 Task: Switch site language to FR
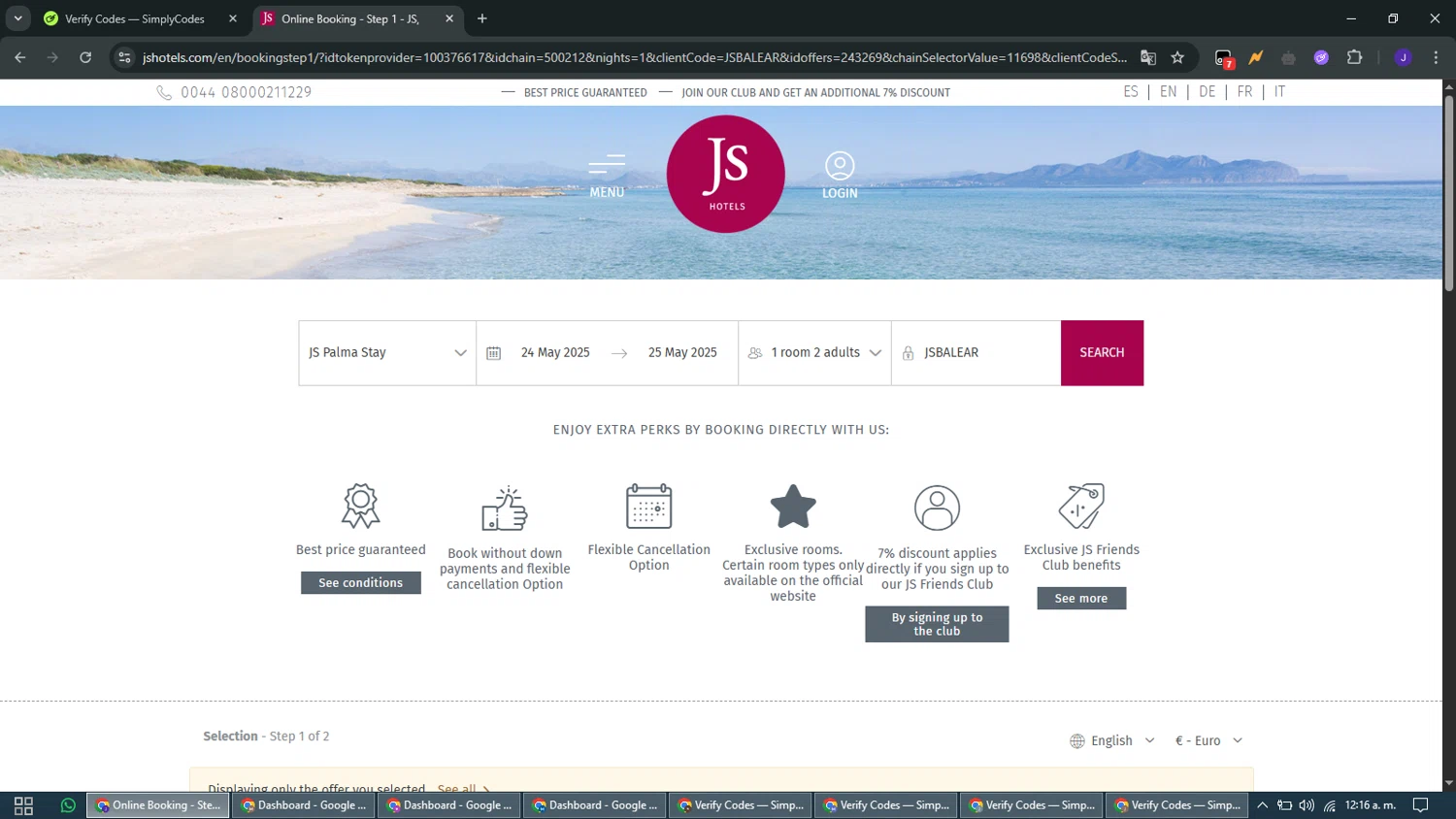[x=1244, y=91]
